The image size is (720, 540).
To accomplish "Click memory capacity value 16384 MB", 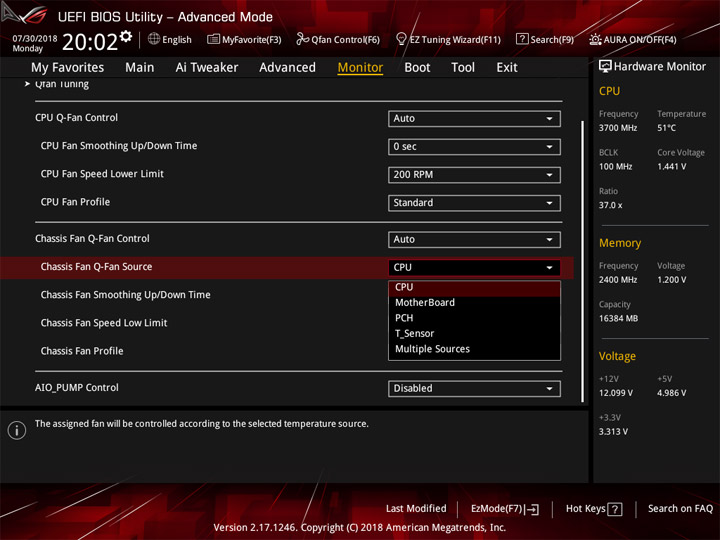I will (618, 319).
